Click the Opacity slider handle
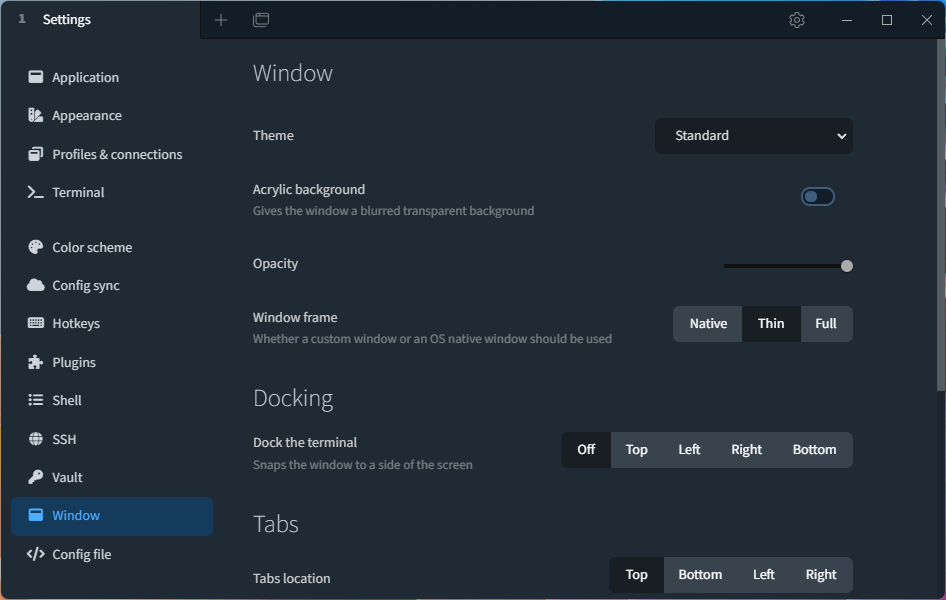946x600 pixels. [x=847, y=266]
